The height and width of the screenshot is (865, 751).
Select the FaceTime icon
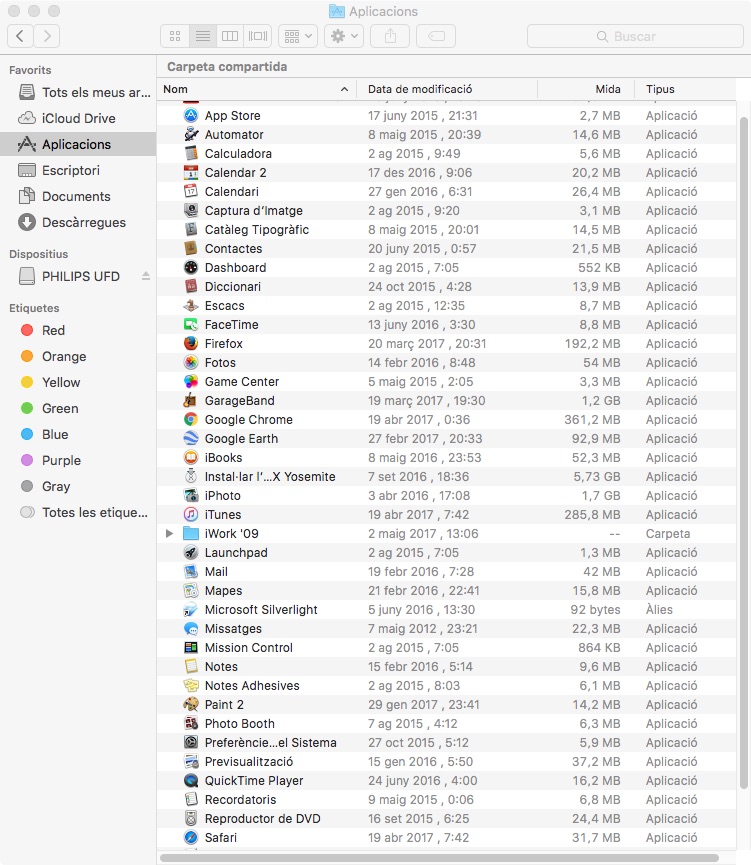coord(191,324)
